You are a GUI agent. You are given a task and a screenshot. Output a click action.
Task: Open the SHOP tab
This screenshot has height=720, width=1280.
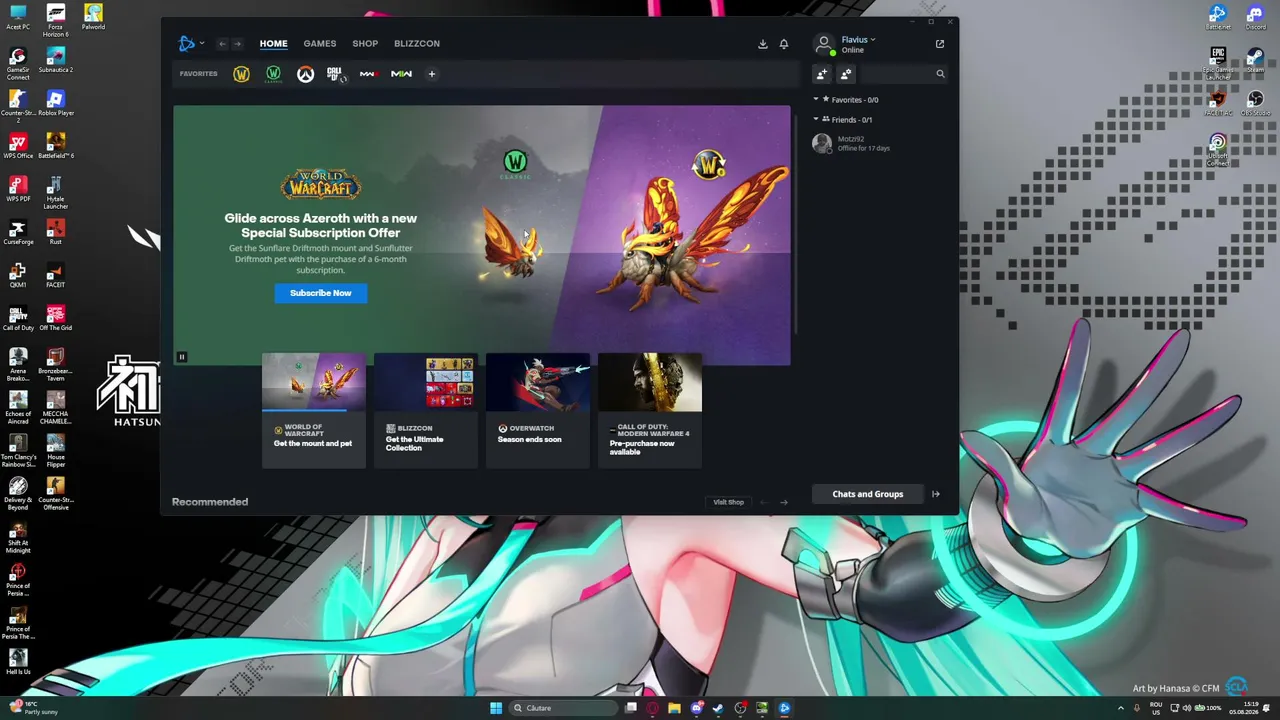pos(365,44)
